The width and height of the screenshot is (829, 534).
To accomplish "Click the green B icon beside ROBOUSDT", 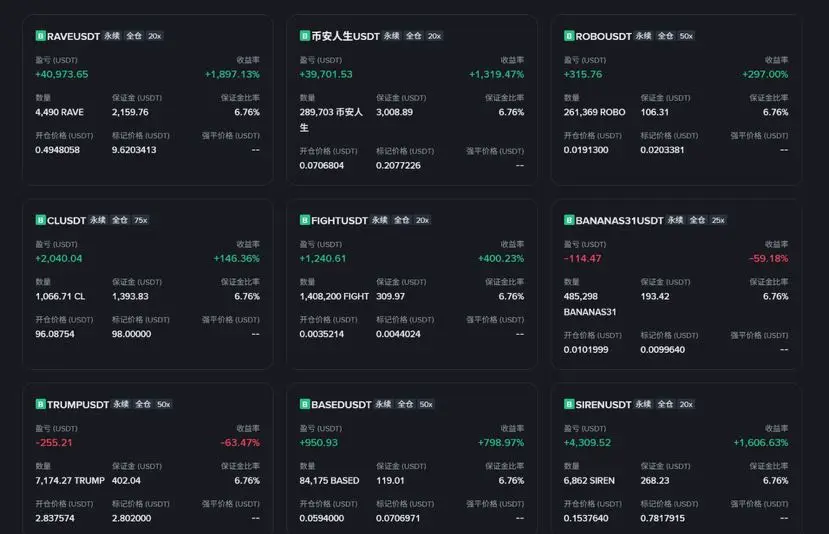I will [x=569, y=36].
